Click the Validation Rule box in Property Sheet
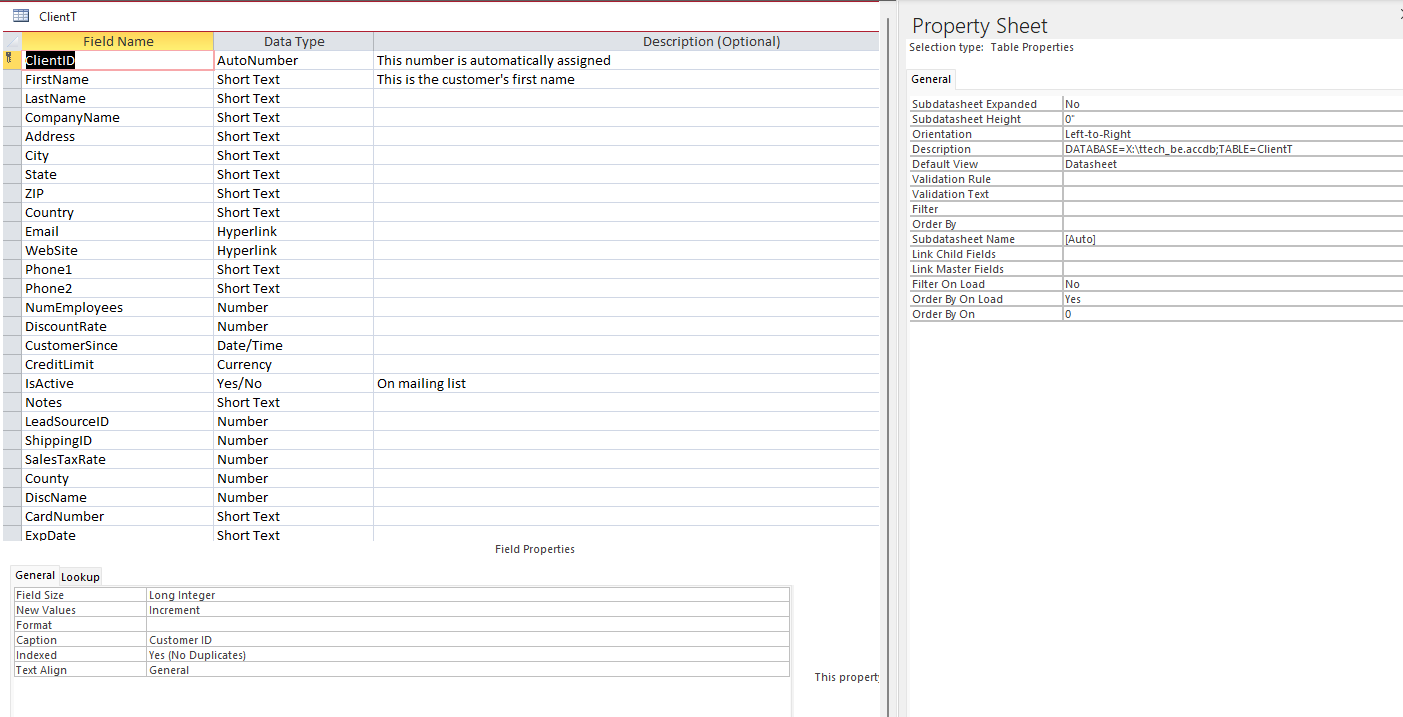Viewport: 1403px width, 717px height. click(1230, 179)
